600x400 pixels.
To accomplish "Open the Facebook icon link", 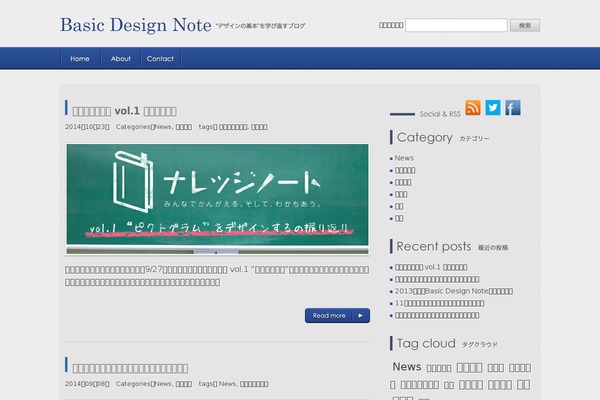I will pyautogui.click(x=513, y=108).
